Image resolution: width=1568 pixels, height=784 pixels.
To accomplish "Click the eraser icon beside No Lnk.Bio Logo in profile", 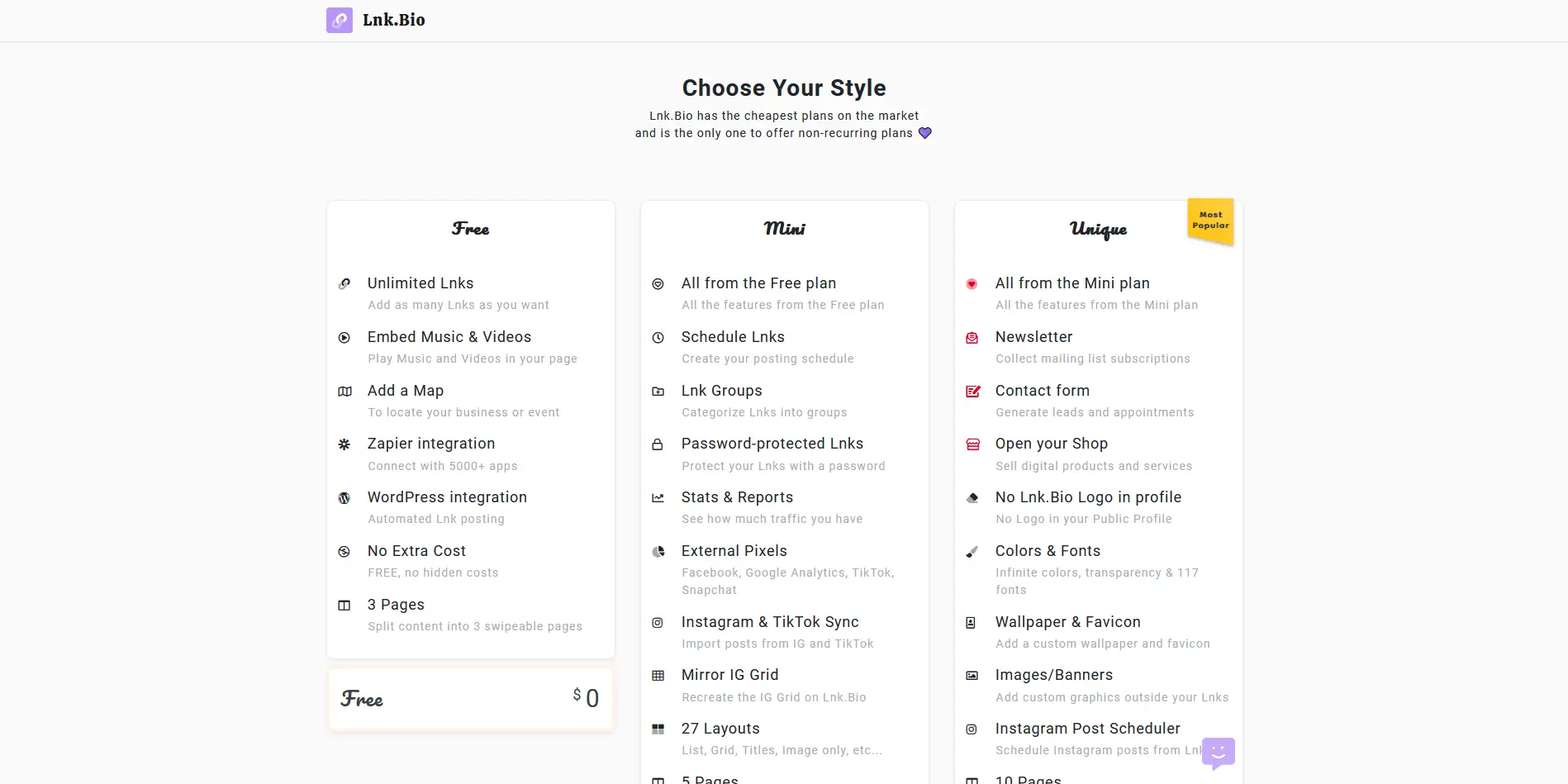I will coord(972,498).
